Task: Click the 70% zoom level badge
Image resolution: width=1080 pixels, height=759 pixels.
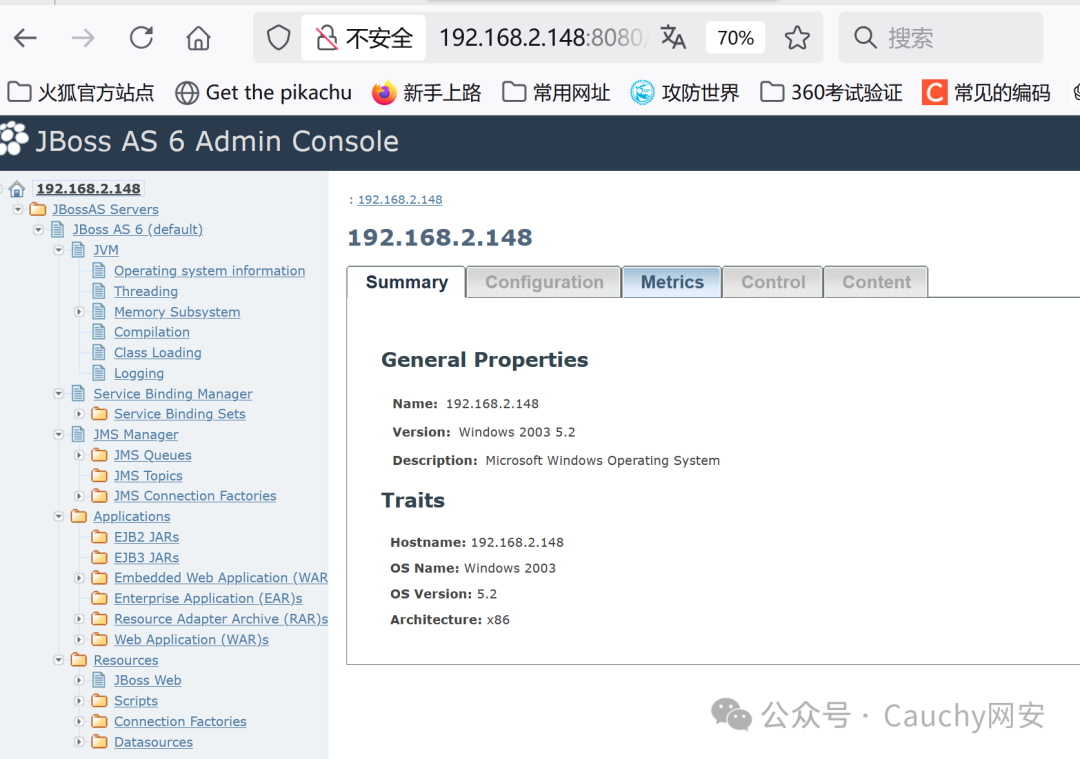Action: tap(735, 38)
